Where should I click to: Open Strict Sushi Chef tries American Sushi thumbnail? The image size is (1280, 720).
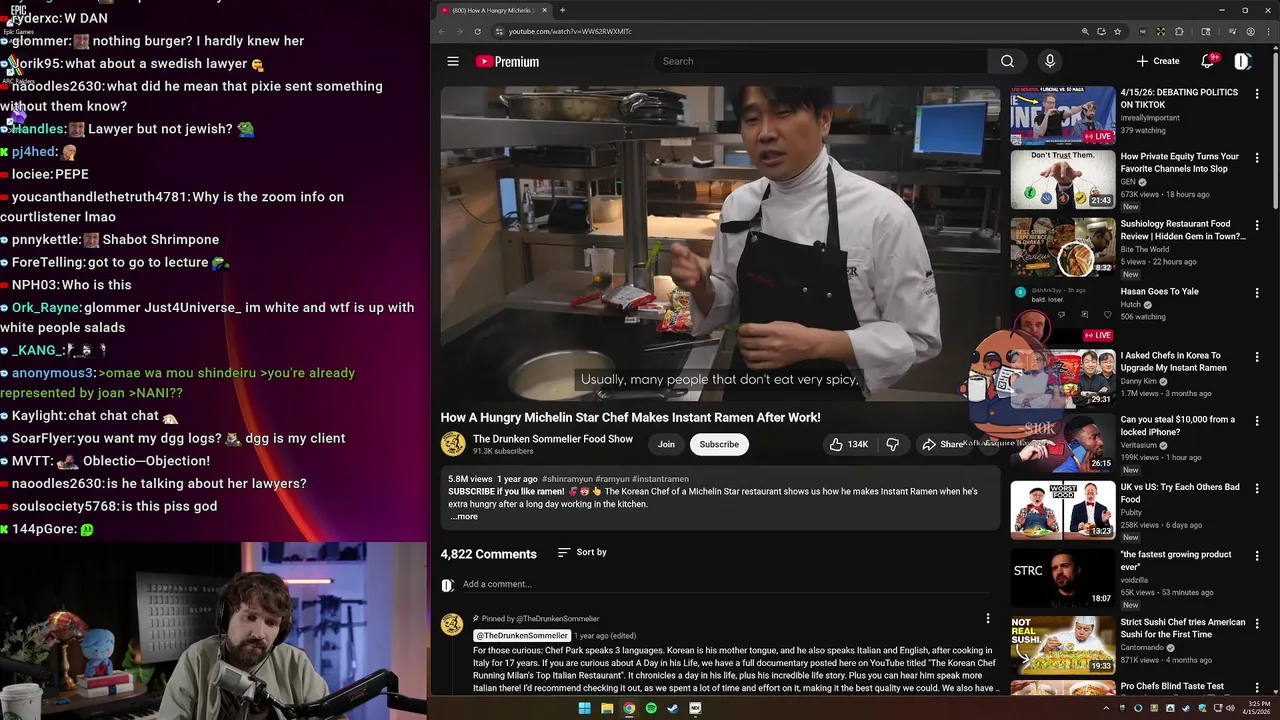tap(1062, 645)
